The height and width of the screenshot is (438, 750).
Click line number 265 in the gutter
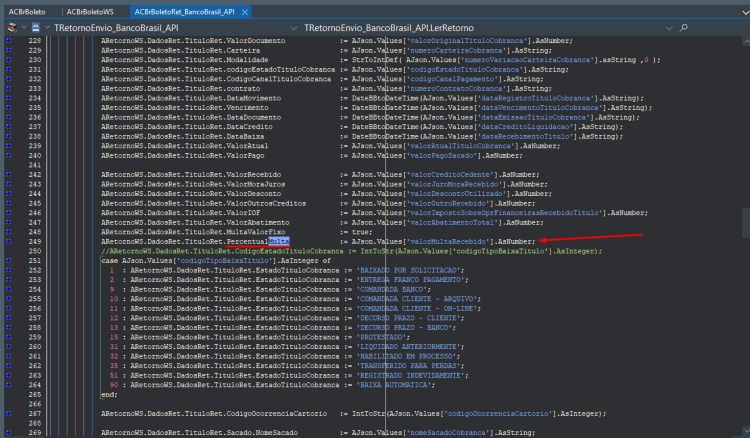click(35, 394)
